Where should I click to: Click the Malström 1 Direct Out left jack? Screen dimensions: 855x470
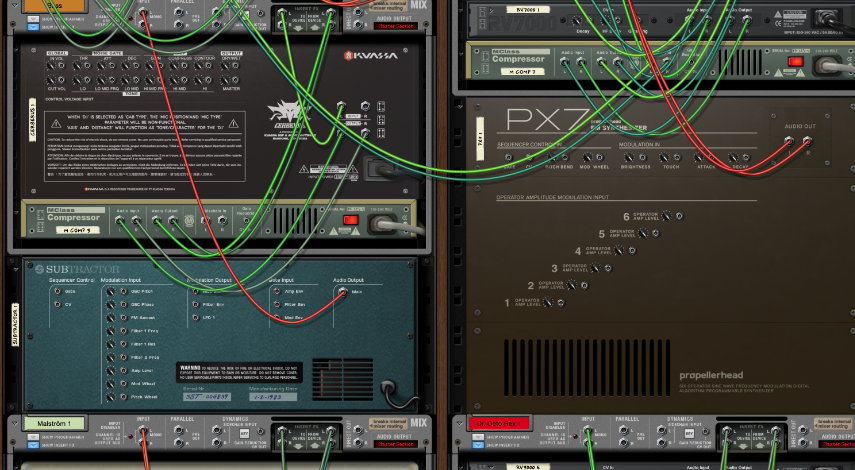point(358,430)
